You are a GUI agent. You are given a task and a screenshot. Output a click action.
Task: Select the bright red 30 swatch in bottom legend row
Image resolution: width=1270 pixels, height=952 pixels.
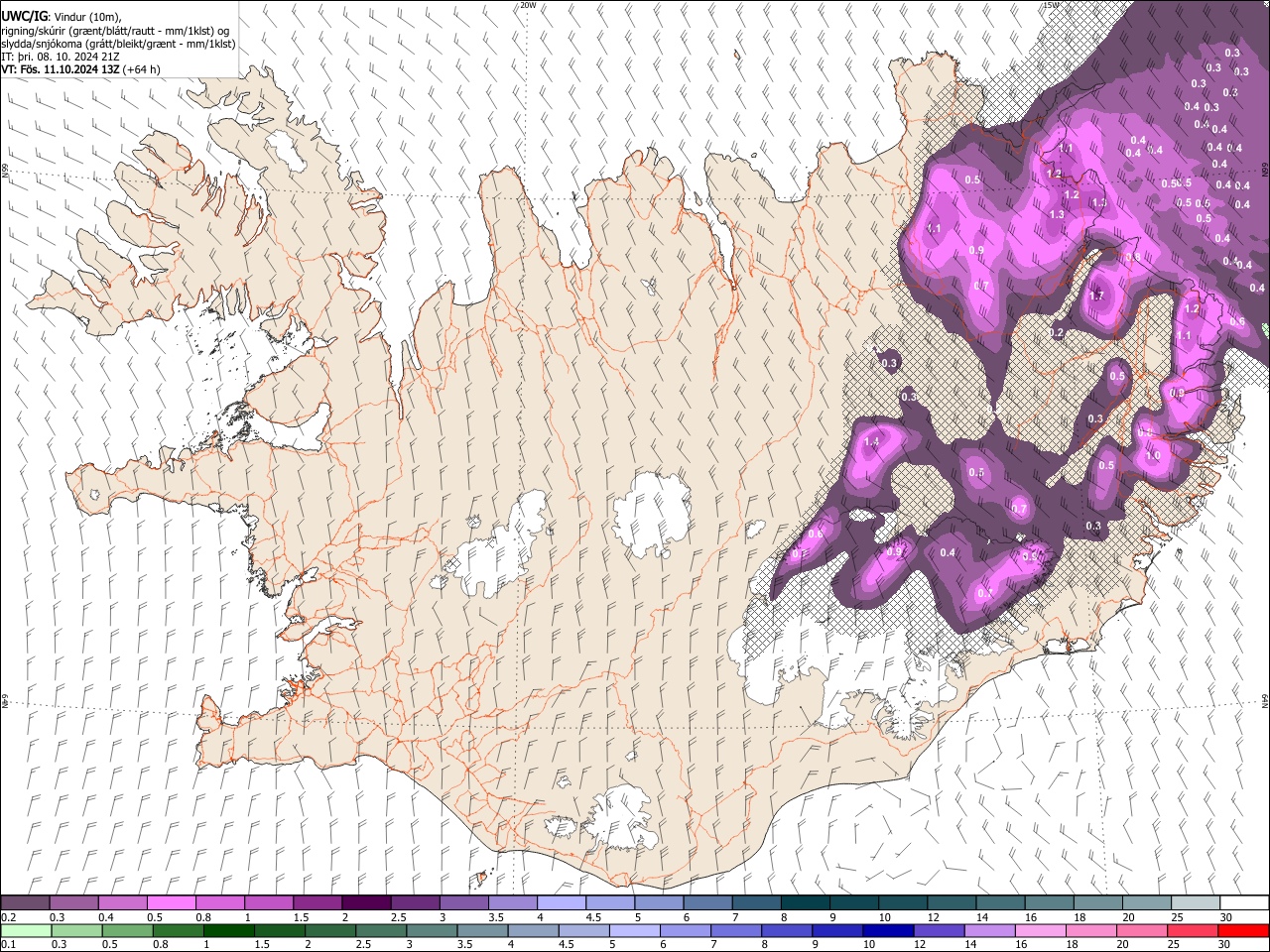coord(1243,930)
